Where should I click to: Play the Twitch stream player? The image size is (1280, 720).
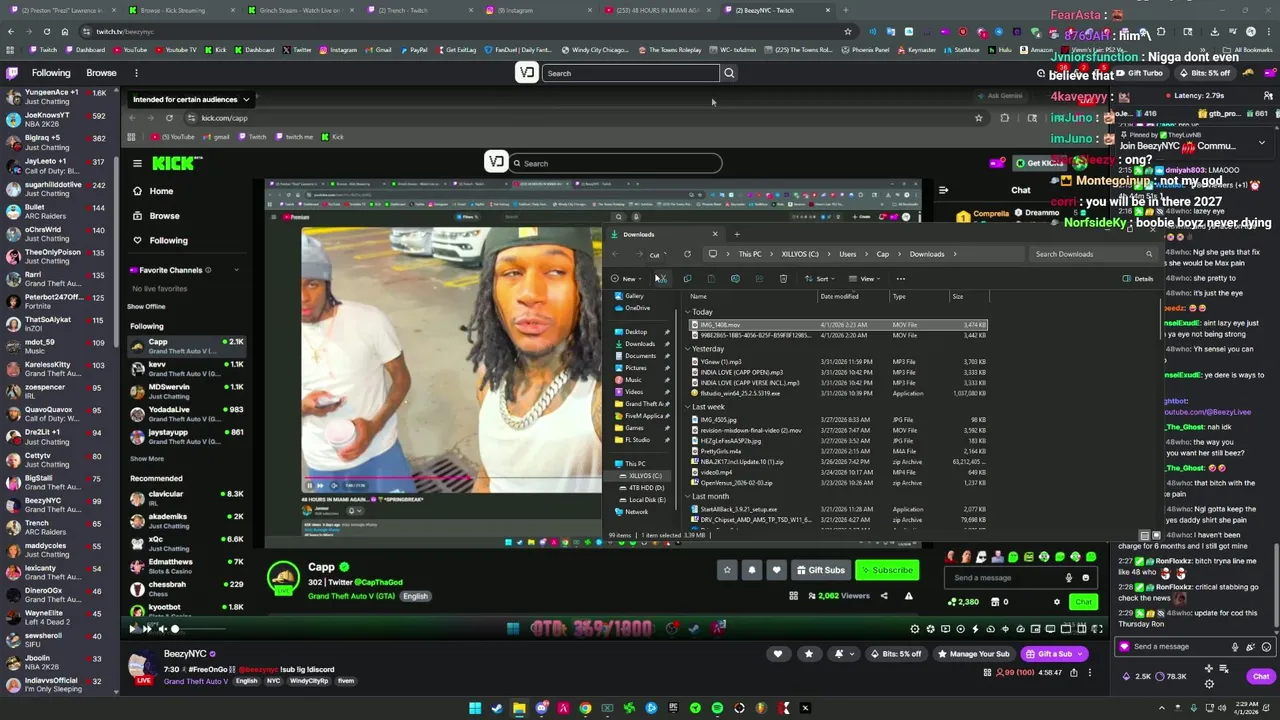[133, 629]
